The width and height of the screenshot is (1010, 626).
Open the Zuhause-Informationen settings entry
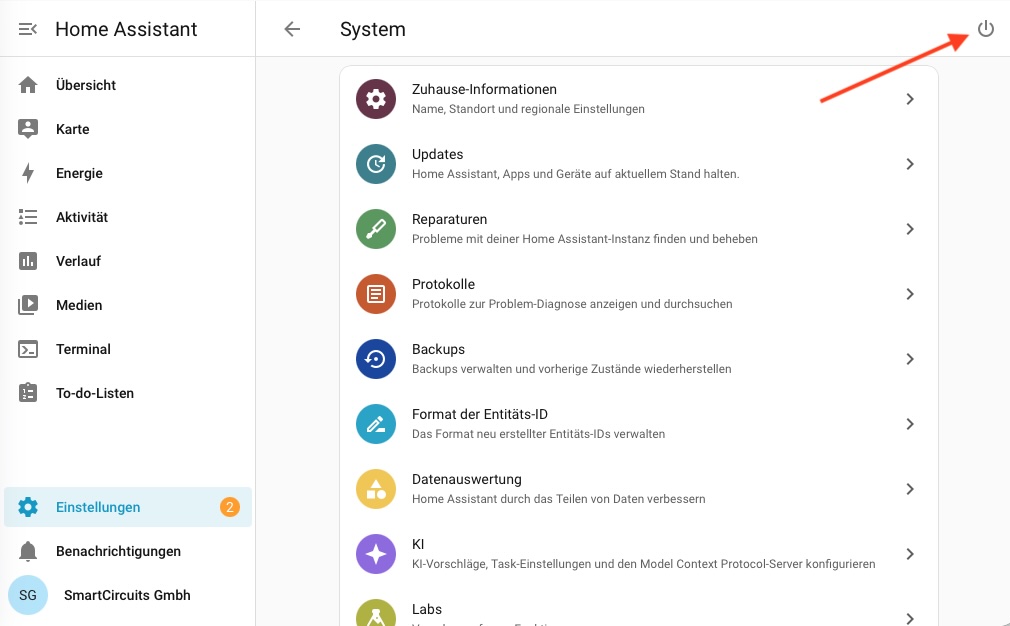pyautogui.click(x=638, y=99)
